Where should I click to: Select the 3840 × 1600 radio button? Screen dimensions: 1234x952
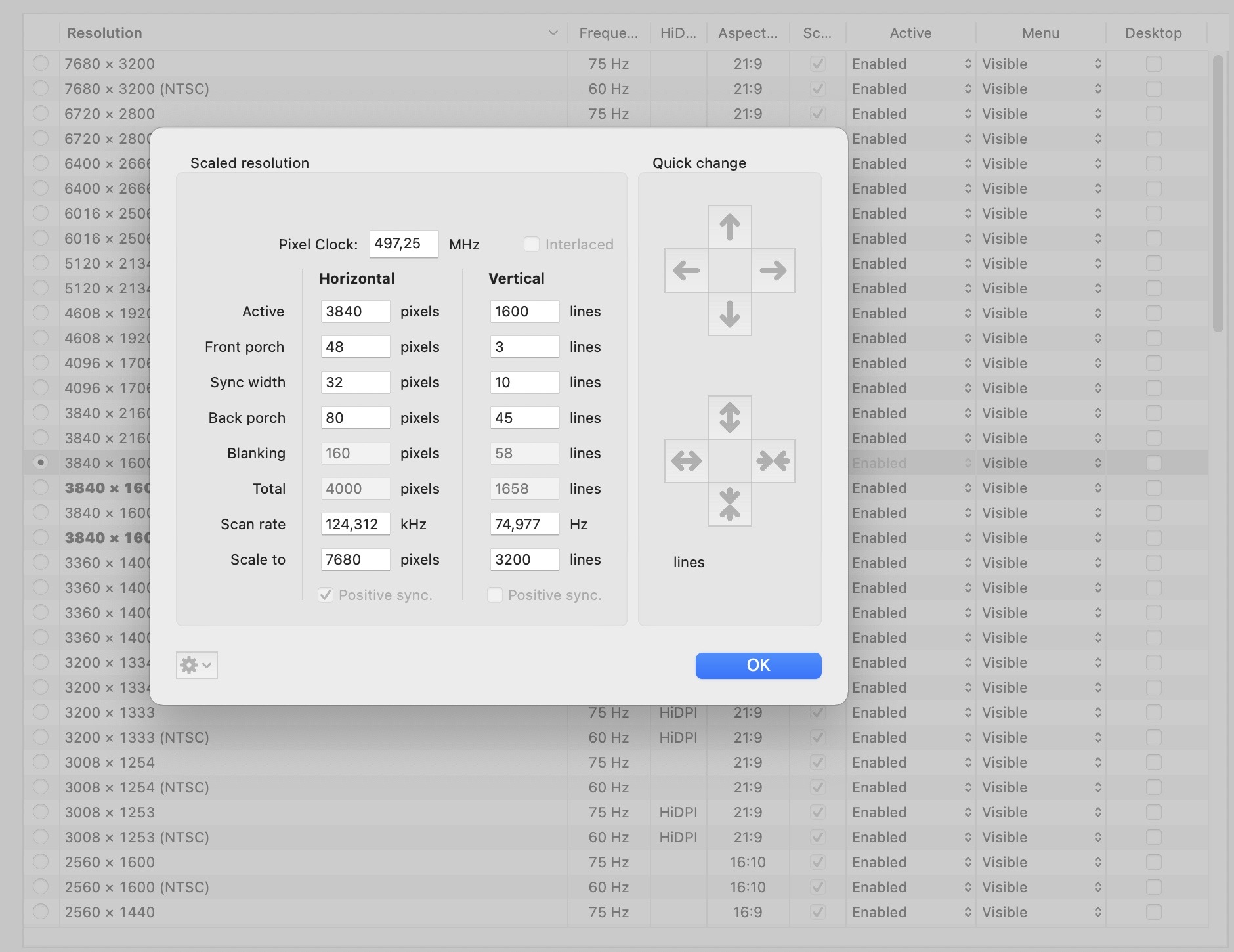pos(41,463)
